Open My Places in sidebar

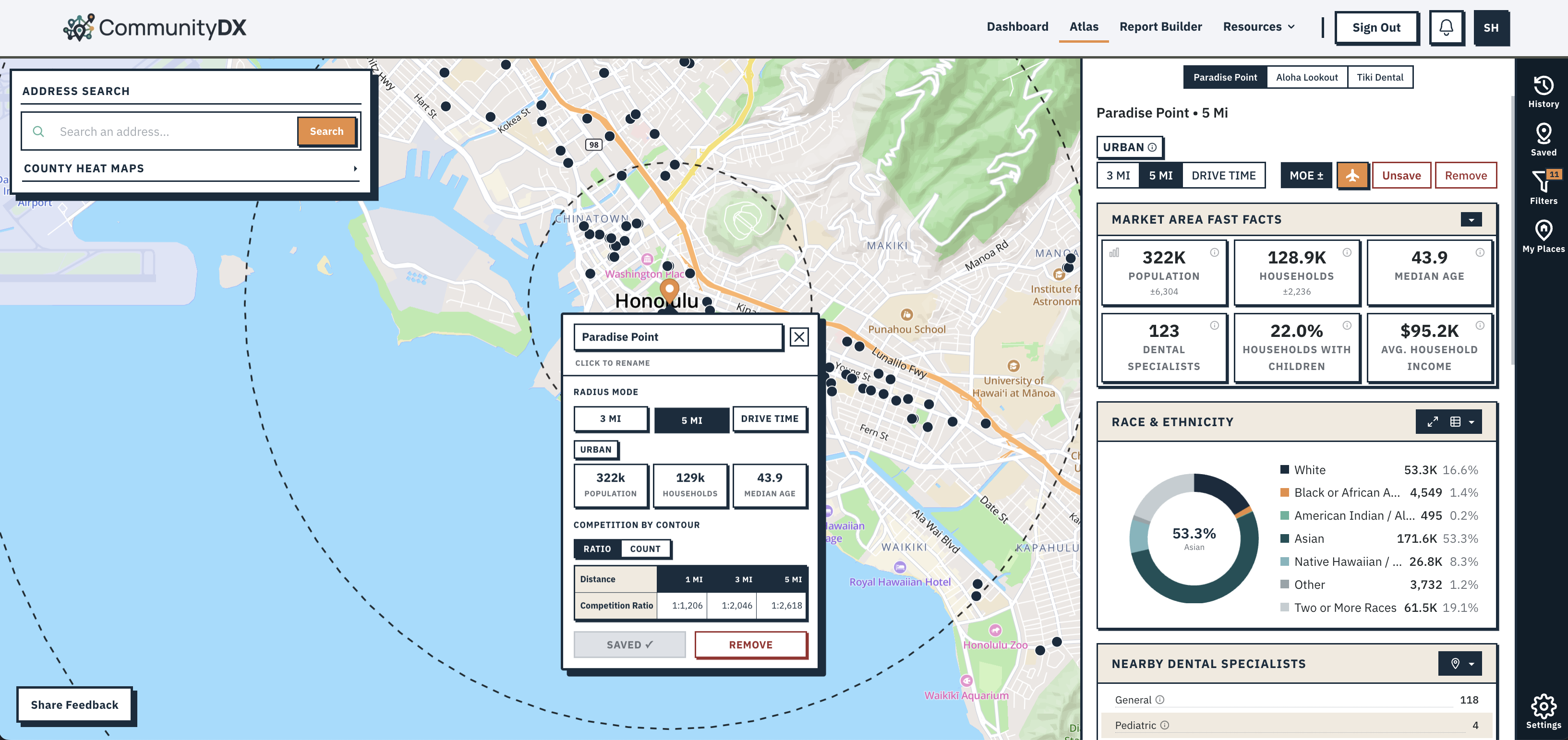[1543, 236]
